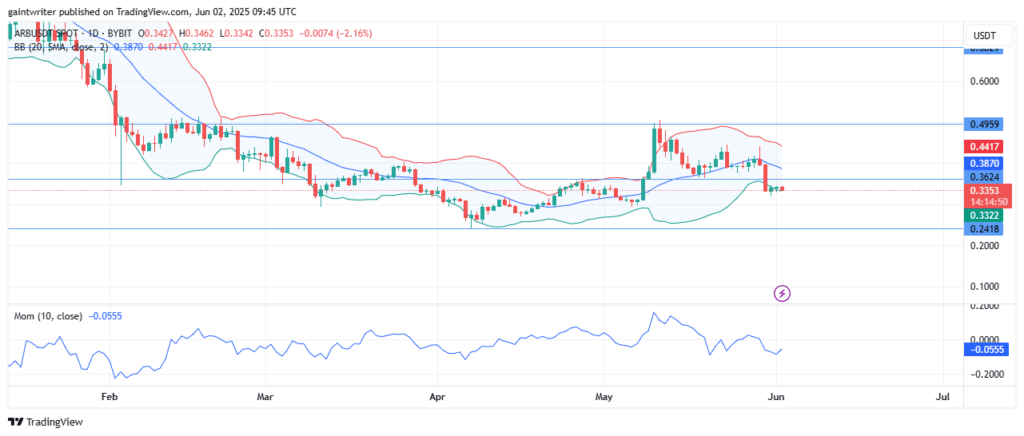Click the purple lightning bolt icon

[x=782, y=293]
